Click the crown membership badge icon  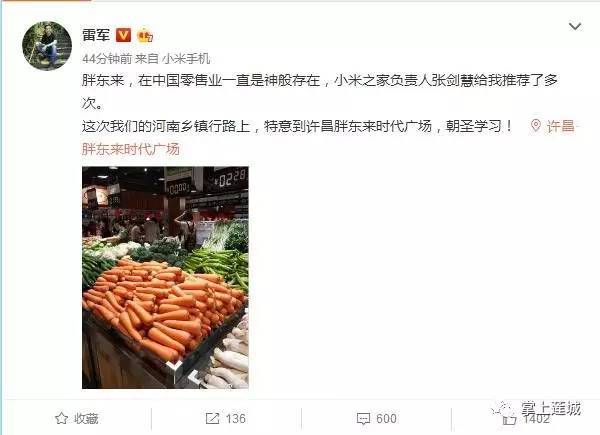[x=145, y=35]
